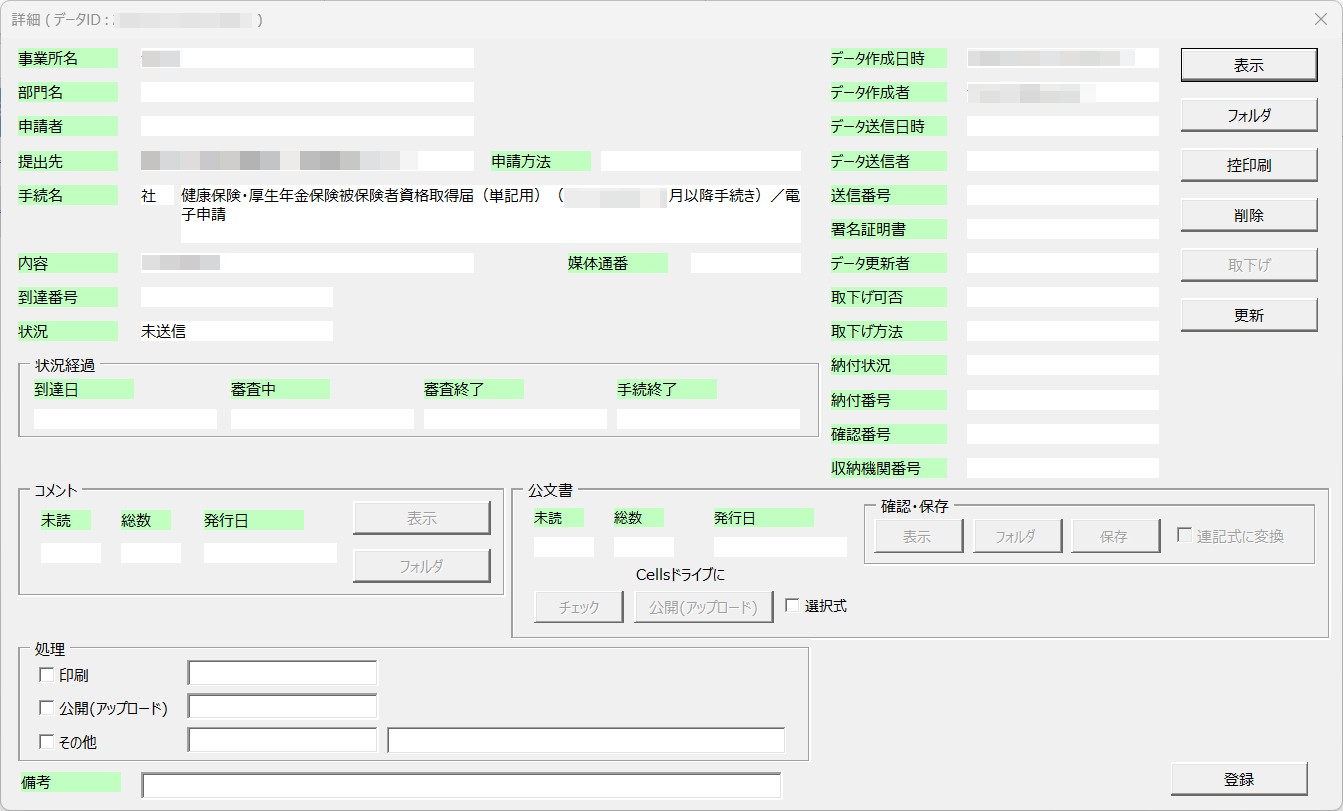The width and height of the screenshot is (1343, 811).
Task: Close the 詳細 dialog window
Action: (x=1320, y=19)
